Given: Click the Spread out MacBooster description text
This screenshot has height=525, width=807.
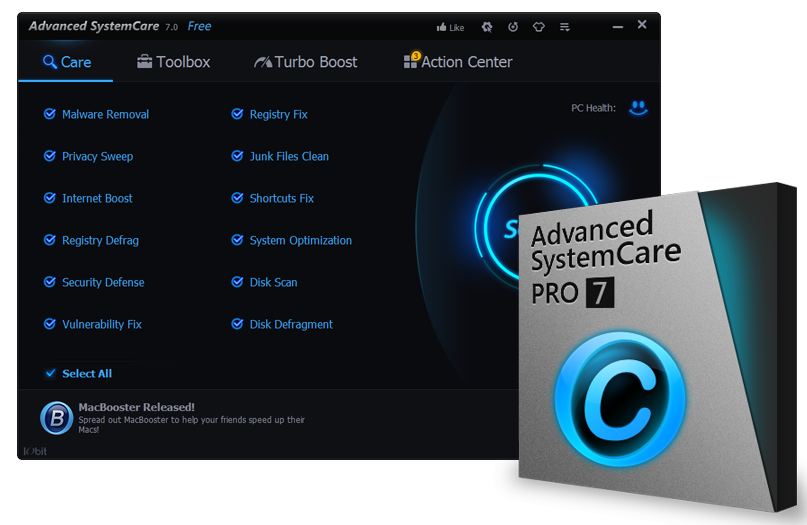Looking at the screenshot, I should pyautogui.click(x=191, y=425).
